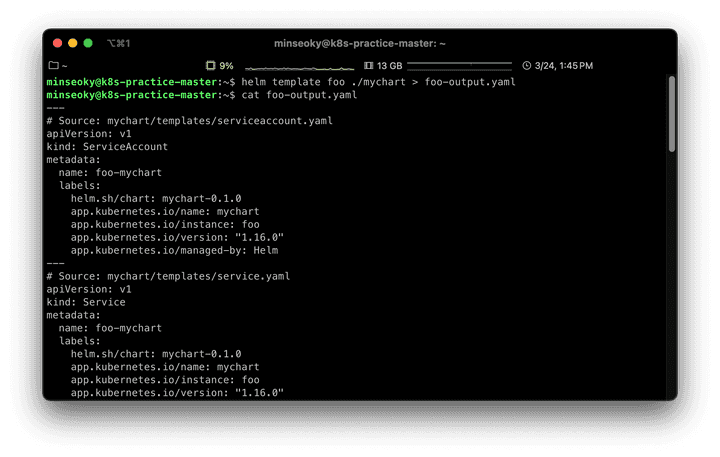Click the serviceaccount.yaml source comment line

click(x=189, y=121)
